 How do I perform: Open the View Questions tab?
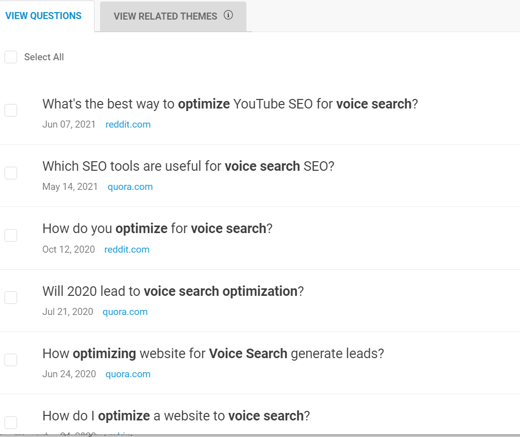tap(43, 16)
